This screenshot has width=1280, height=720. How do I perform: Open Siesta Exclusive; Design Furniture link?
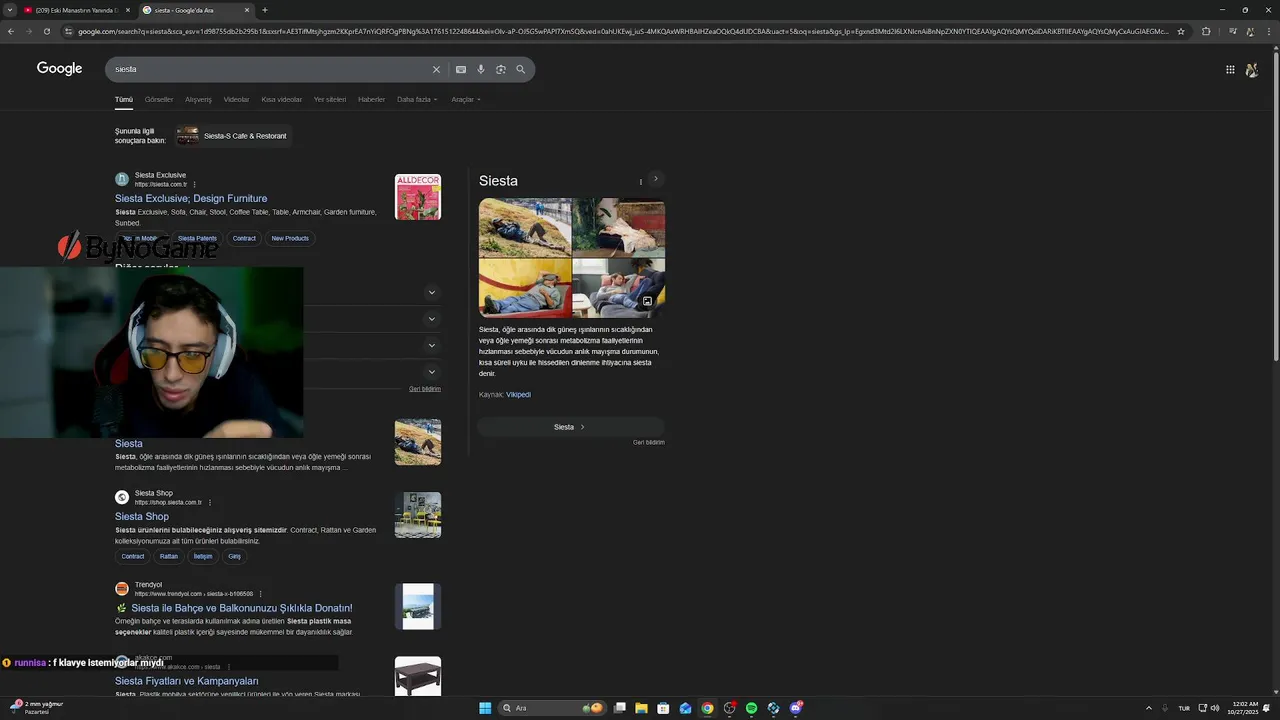tap(191, 198)
